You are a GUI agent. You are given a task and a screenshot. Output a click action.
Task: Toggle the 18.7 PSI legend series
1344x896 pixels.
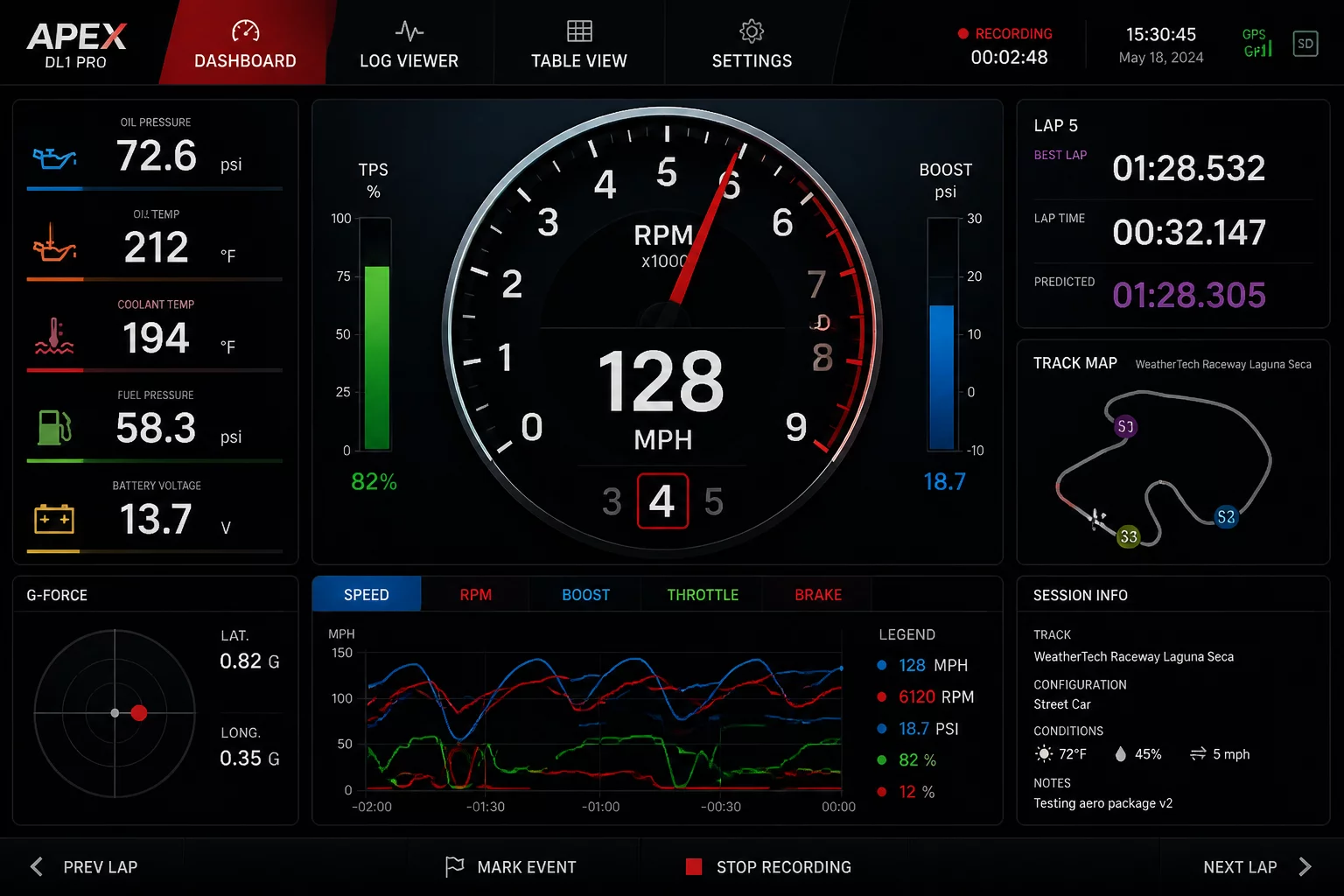(918, 728)
